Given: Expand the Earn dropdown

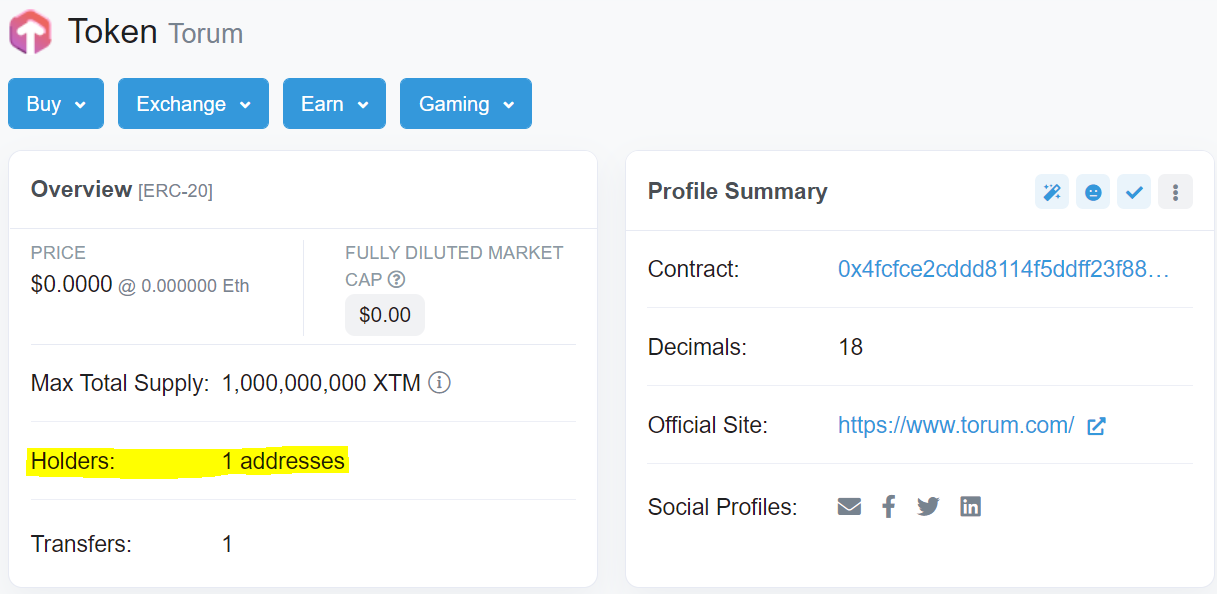Looking at the screenshot, I should point(335,104).
